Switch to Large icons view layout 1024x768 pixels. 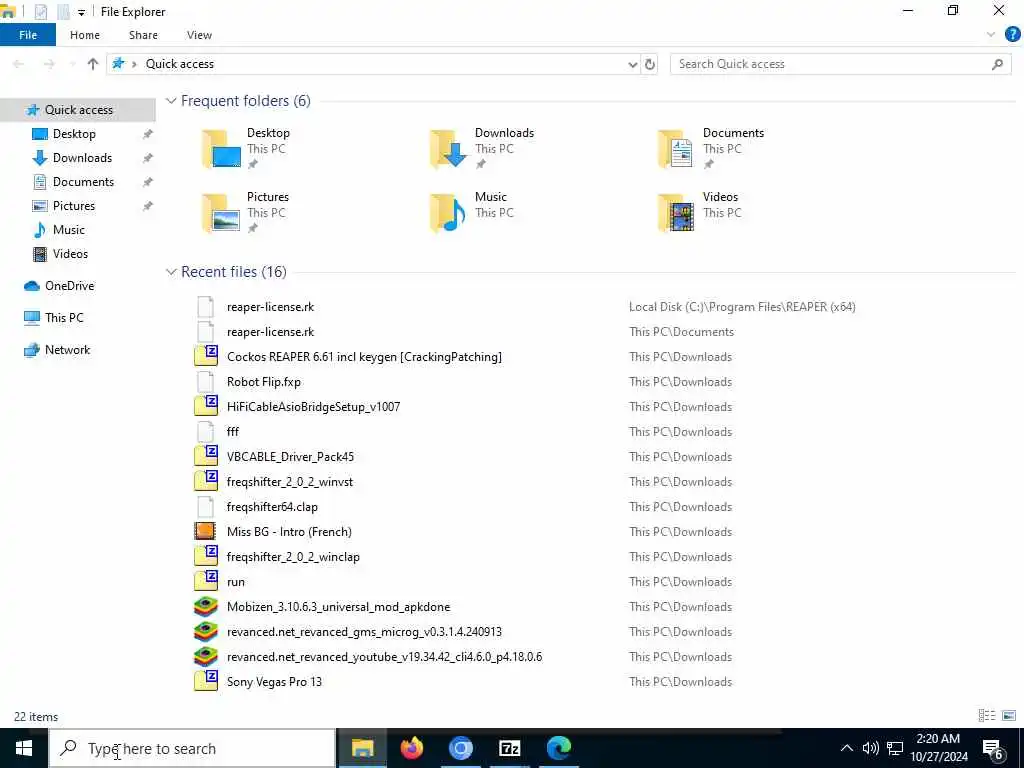point(1009,716)
